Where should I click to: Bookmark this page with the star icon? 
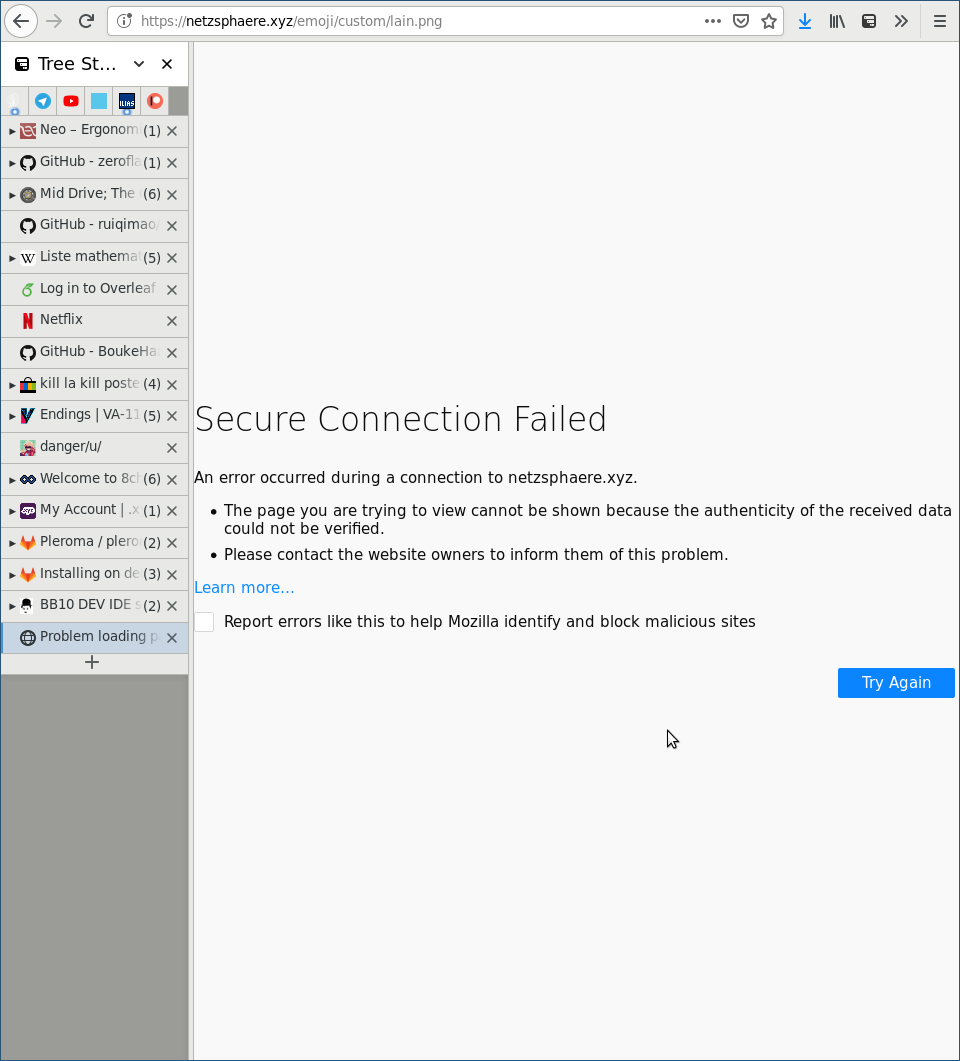[769, 21]
